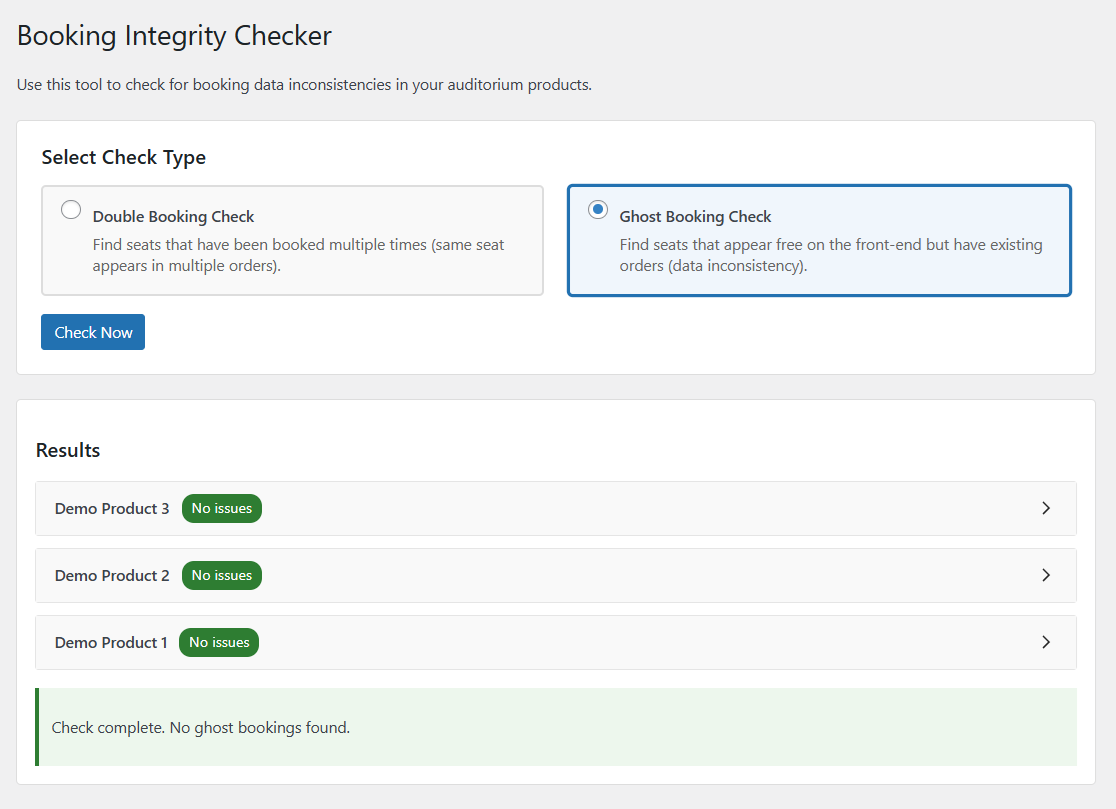Screen dimensions: 1116x809
Task: Click the 'Check complete' success notice
Action: pos(200,727)
